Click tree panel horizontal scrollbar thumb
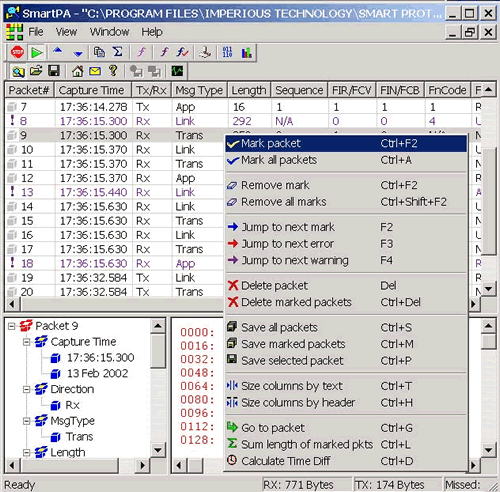The image size is (500, 492). point(70,465)
